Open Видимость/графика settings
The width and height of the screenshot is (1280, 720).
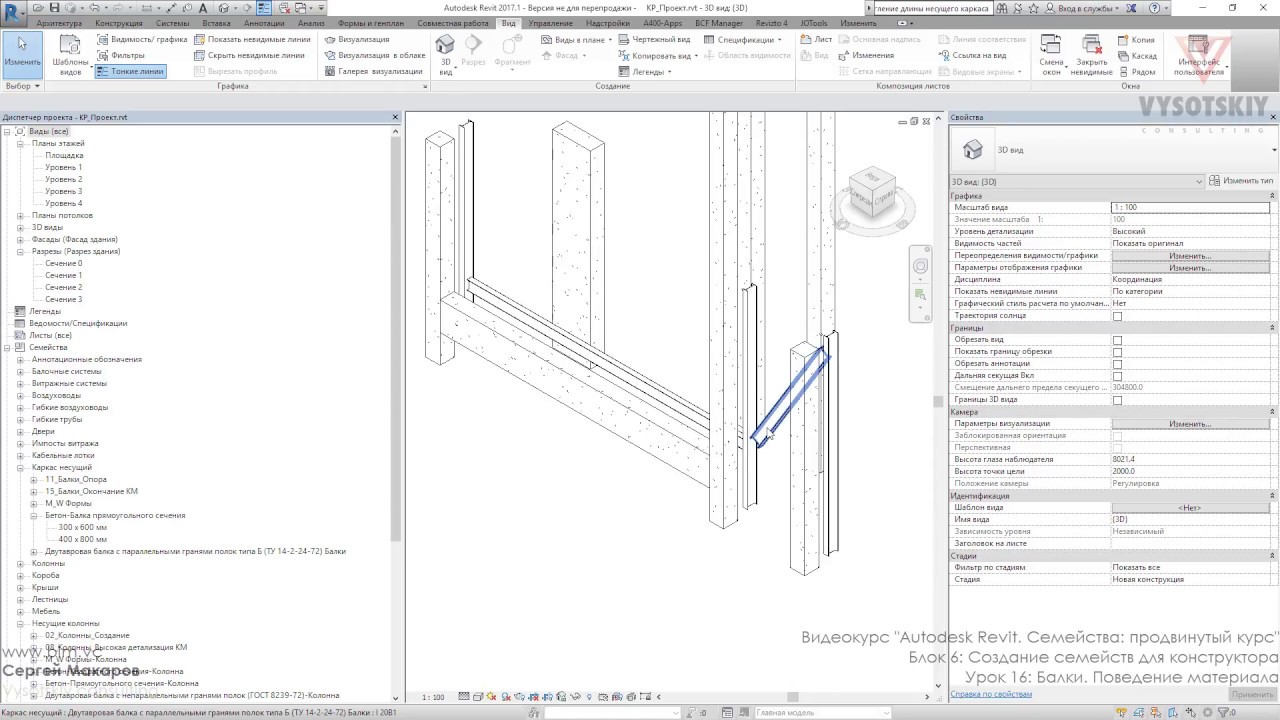(142, 40)
